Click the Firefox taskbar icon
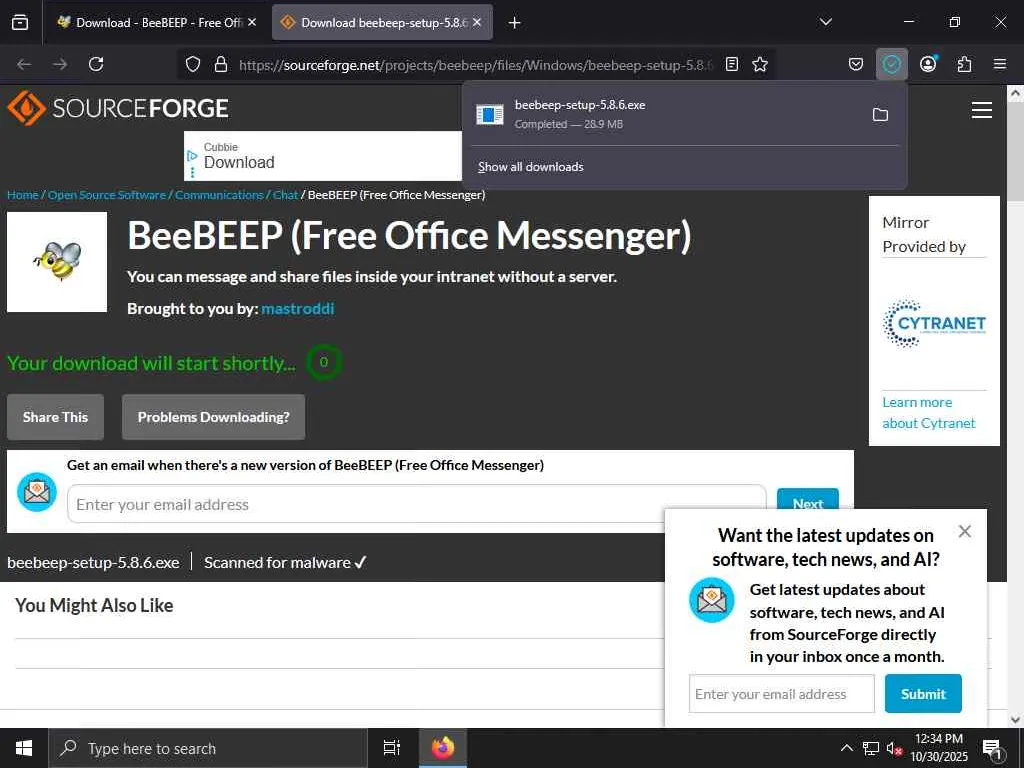The height and width of the screenshot is (768, 1024). click(443, 748)
